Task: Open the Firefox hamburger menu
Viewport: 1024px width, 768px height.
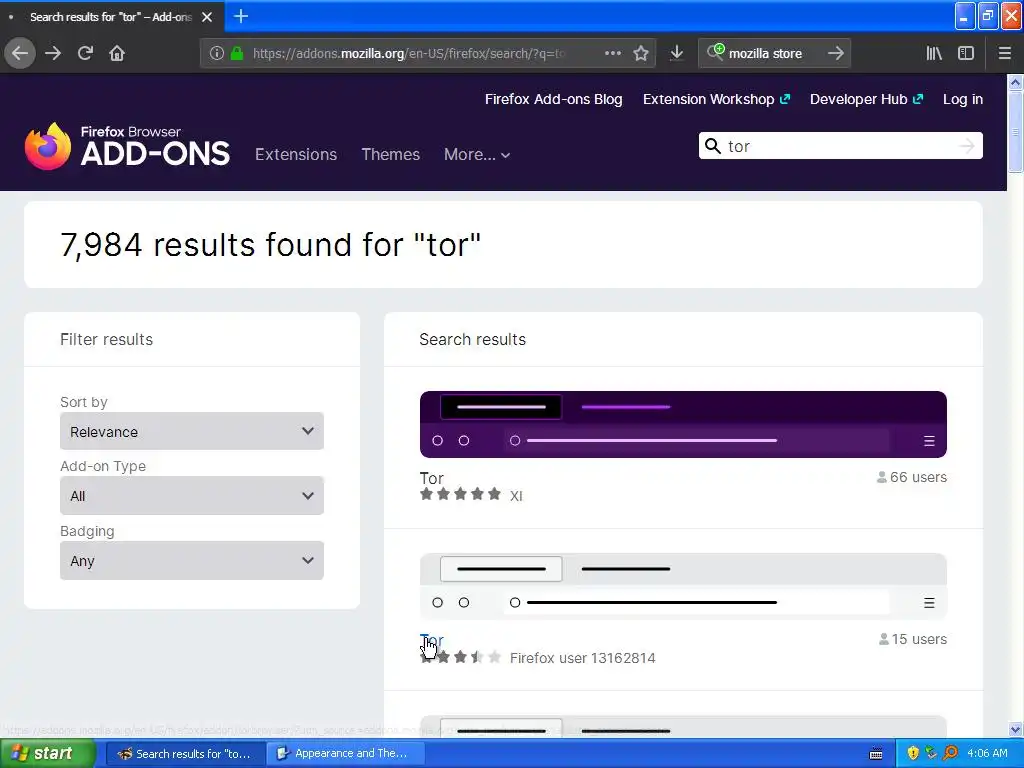Action: pos(1004,53)
